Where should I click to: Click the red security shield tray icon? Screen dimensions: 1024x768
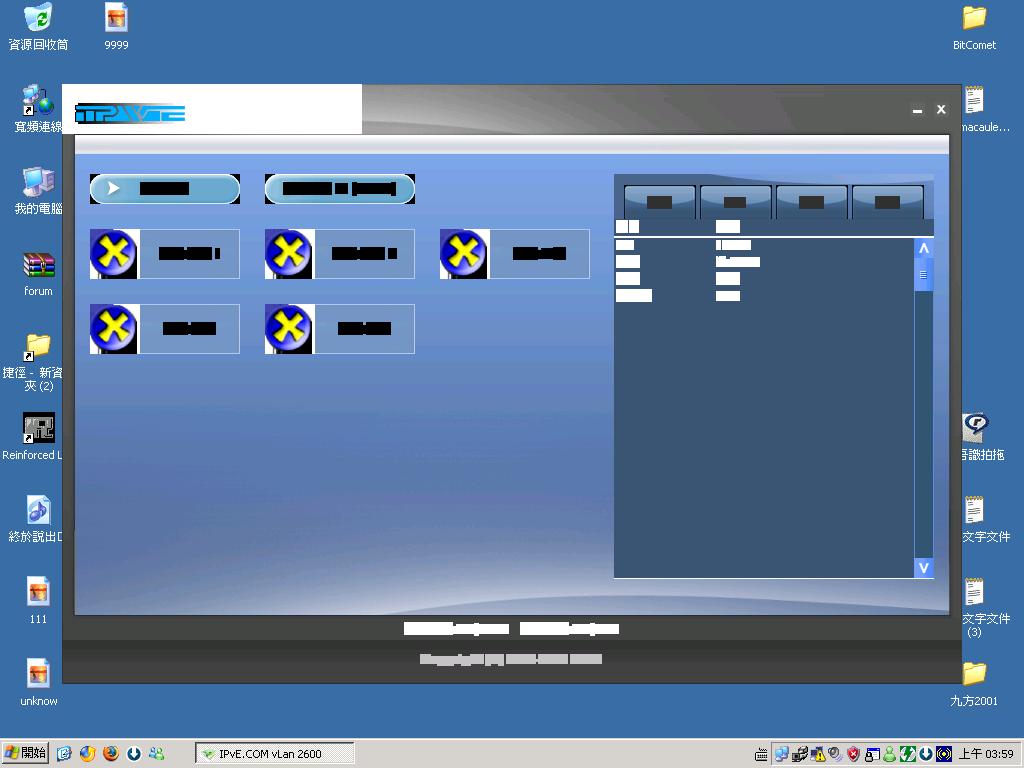point(854,754)
